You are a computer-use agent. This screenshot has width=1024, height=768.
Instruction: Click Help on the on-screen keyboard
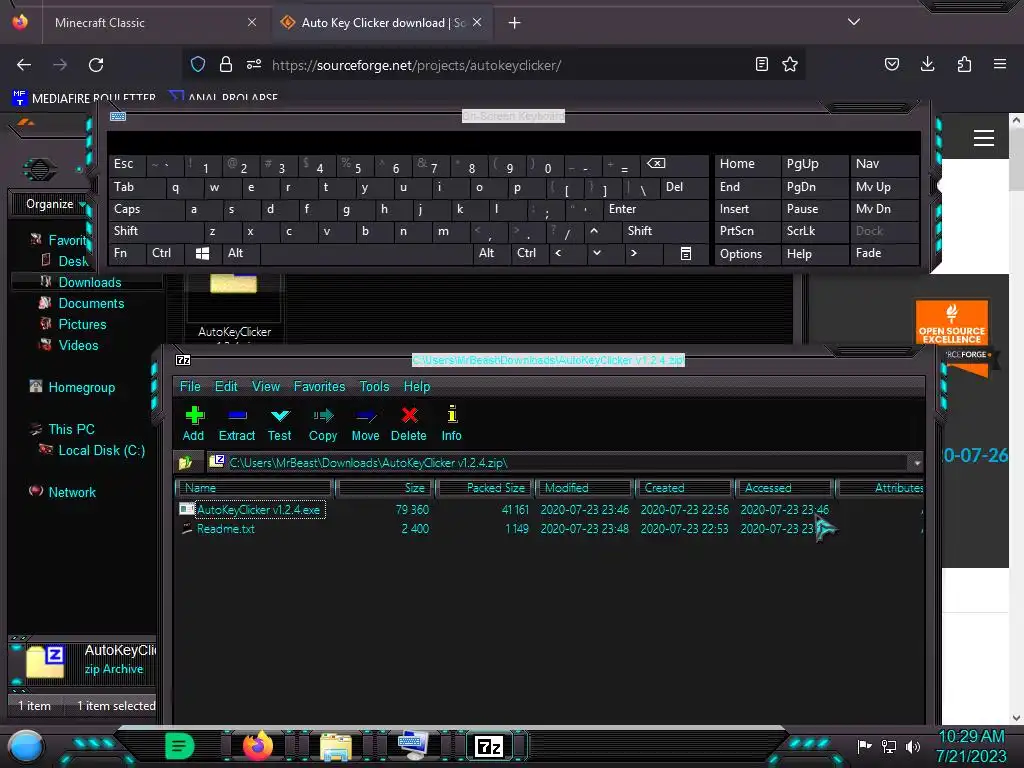pyautogui.click(x=814, y=253)
